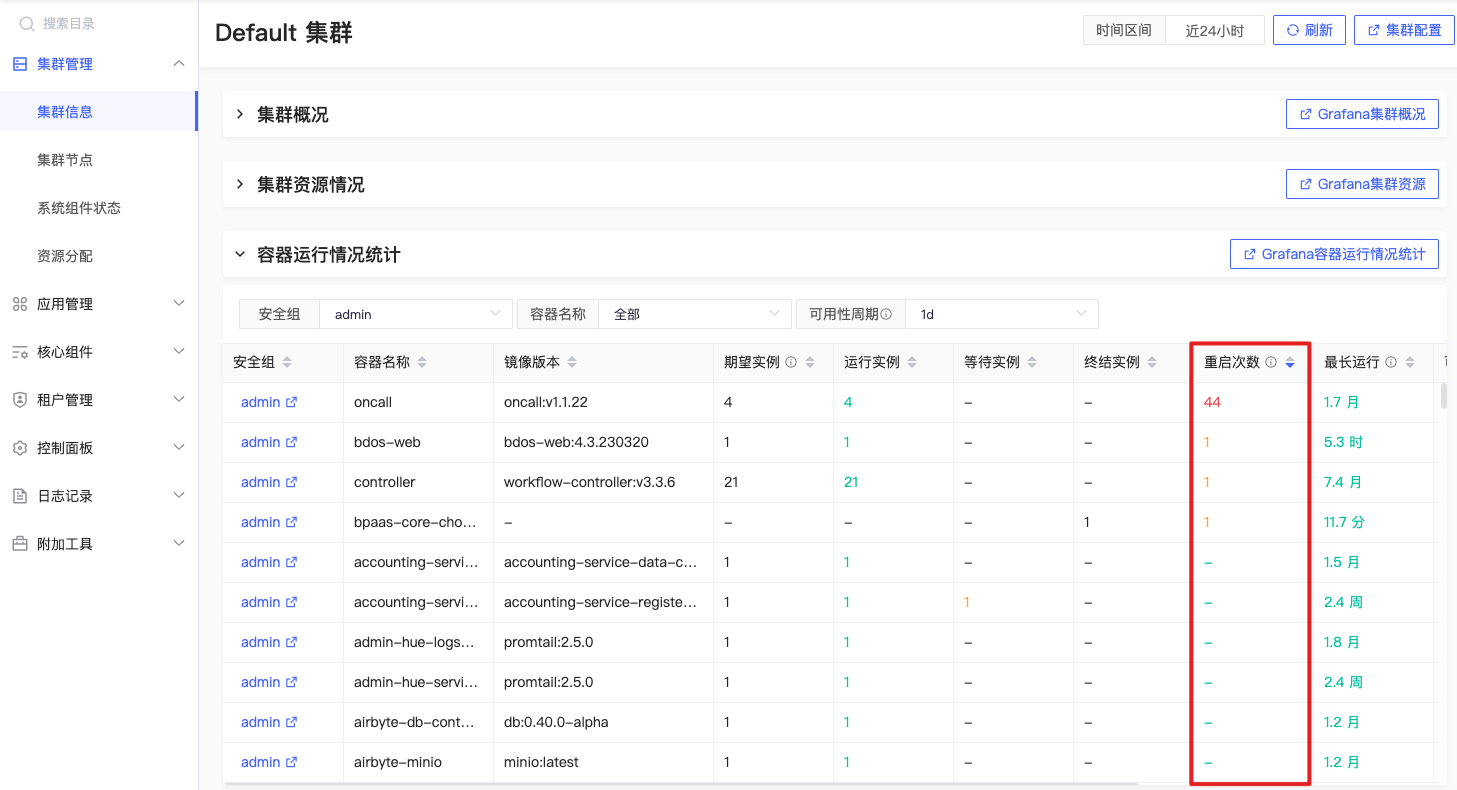The image size is (1457, 790).
Task: Click restart count 44 in oncall row
Action: click(x=1212, y=402)
